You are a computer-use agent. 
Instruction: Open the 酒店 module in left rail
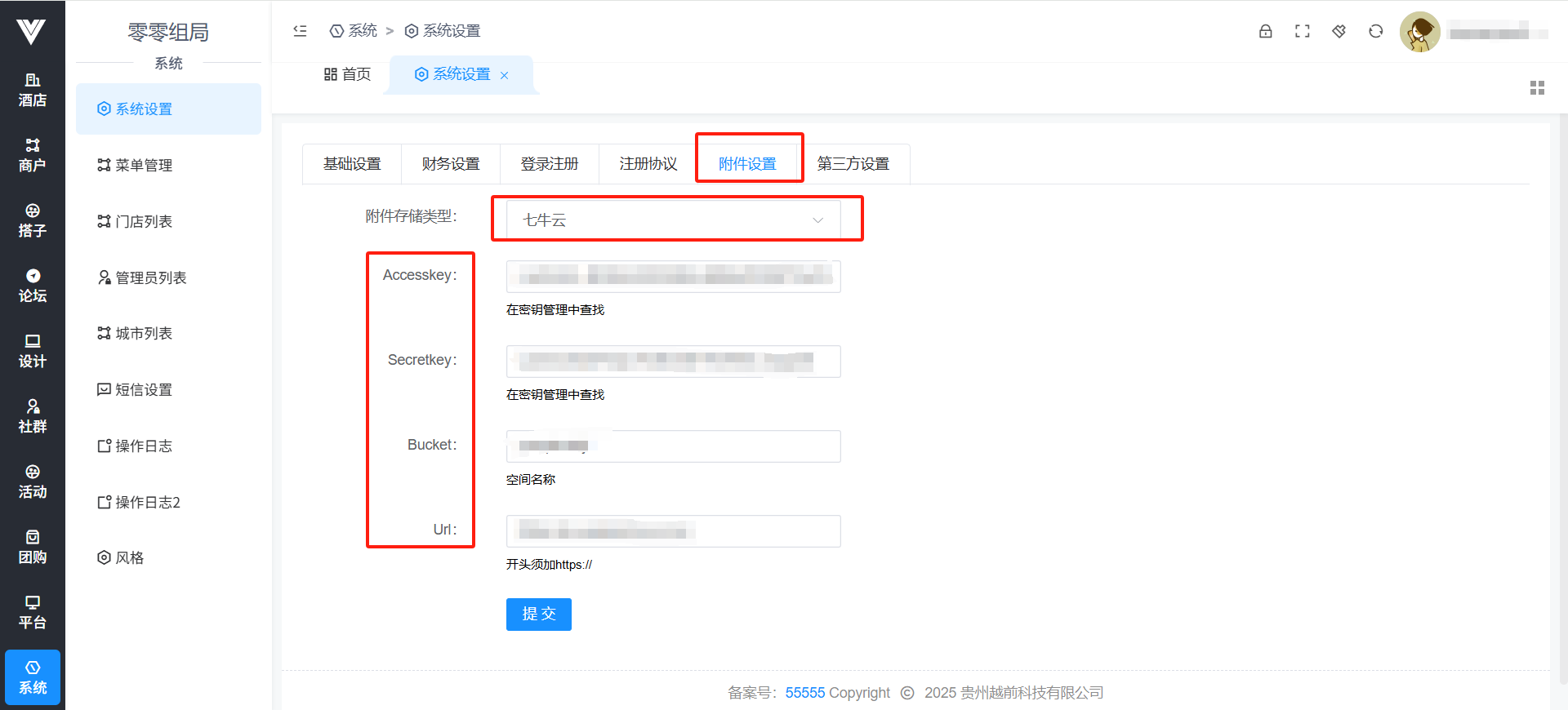[33, 90]
